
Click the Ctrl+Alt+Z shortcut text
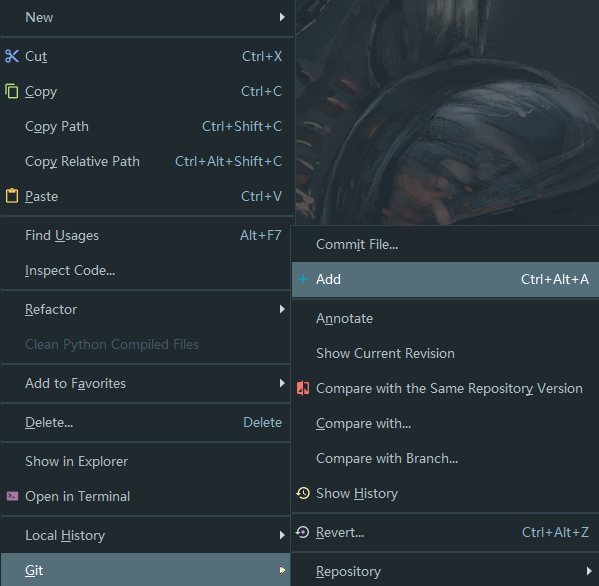click(555, 532)
